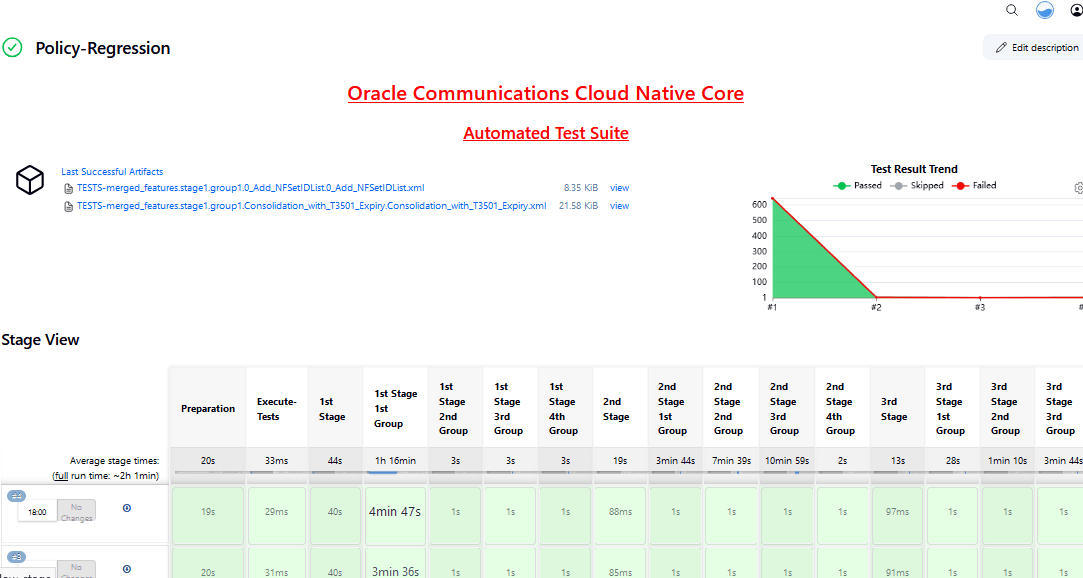Viewport: 1083px width, 578px height.
Task: Open the Add_NFSetIDList xml artifact file
Action: (251, 188)
